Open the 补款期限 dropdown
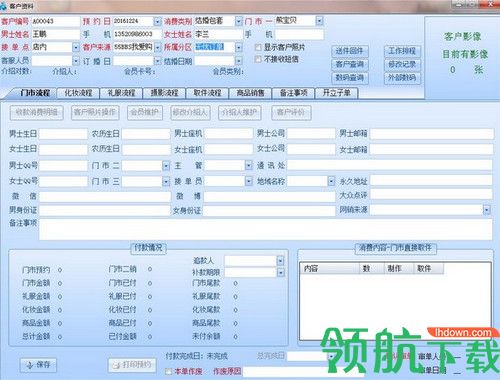Image resolution: width=500 pixels, height=380 pixels. 281,273
